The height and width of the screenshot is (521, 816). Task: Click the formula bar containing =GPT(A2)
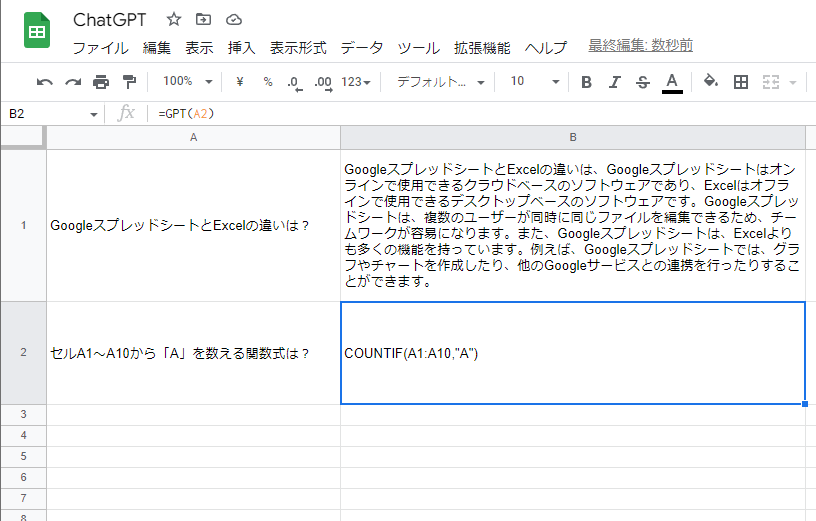pos(480,114)
